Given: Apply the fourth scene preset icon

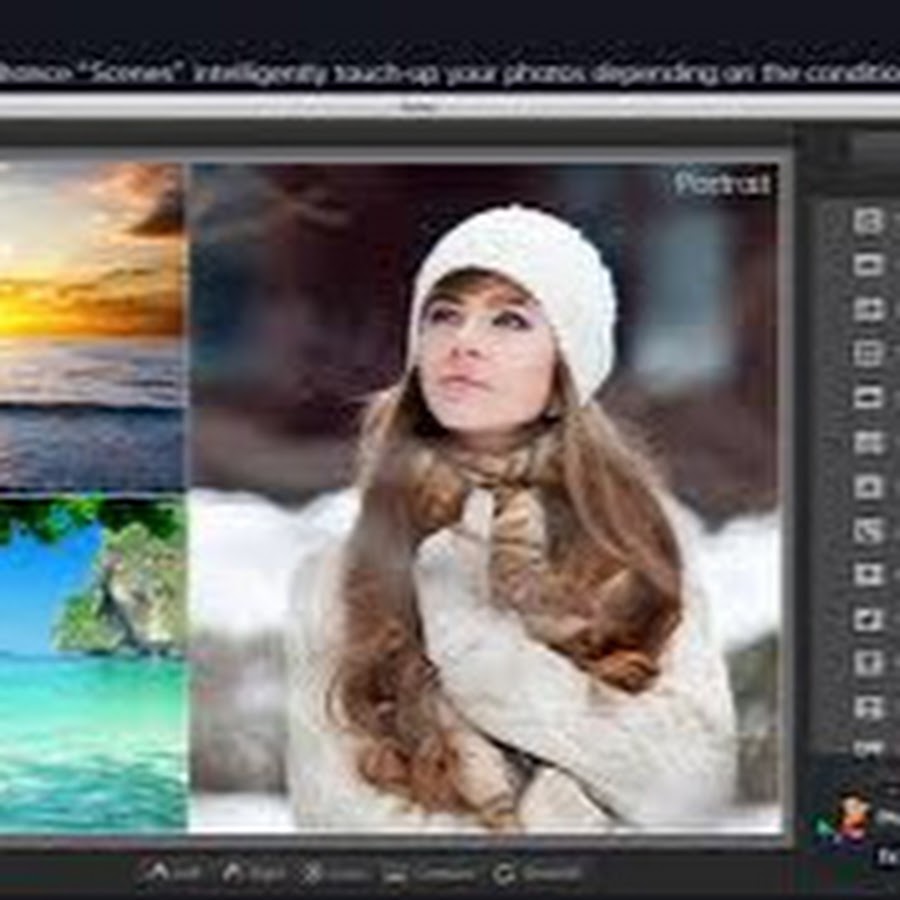Looking at the screenshot, I should point(868,353).
